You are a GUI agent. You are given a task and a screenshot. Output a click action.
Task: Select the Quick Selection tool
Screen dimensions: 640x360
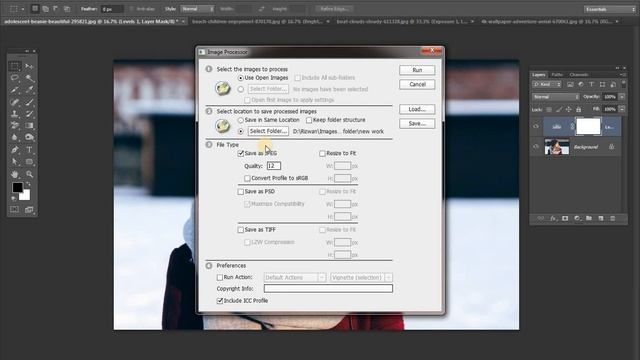(29, 78)
